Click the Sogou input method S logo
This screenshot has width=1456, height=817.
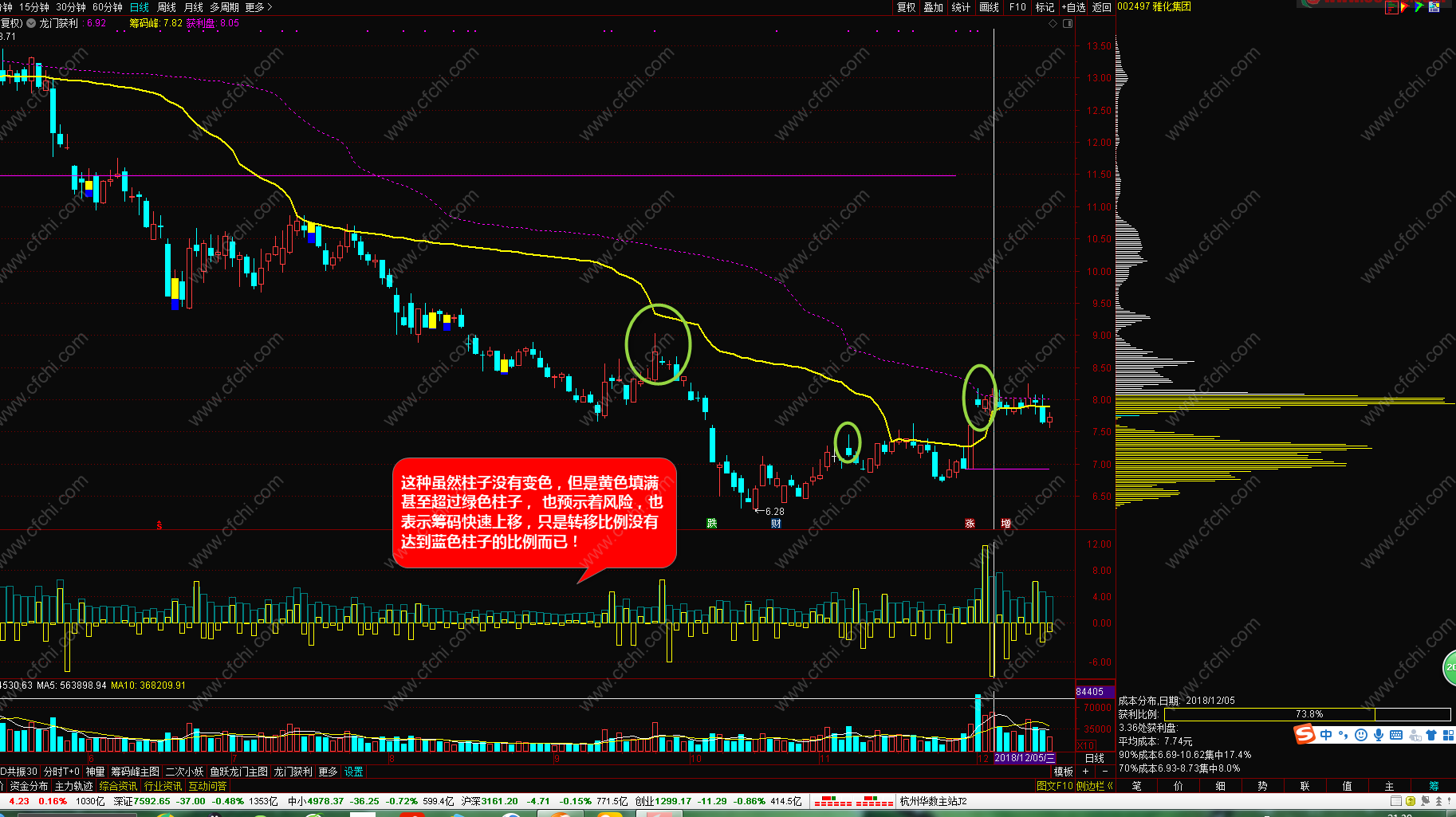click(x=1304, y=734)
